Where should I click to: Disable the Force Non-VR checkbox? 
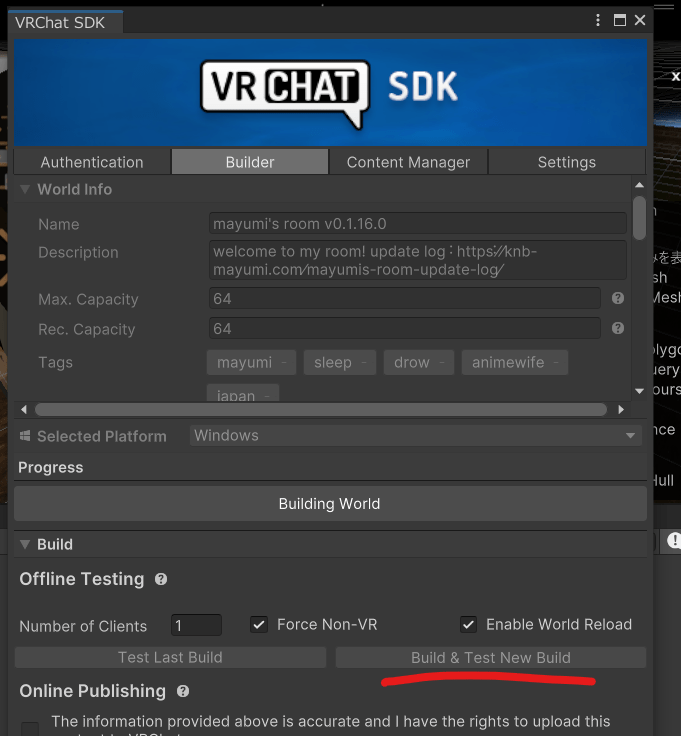[259, 625]
